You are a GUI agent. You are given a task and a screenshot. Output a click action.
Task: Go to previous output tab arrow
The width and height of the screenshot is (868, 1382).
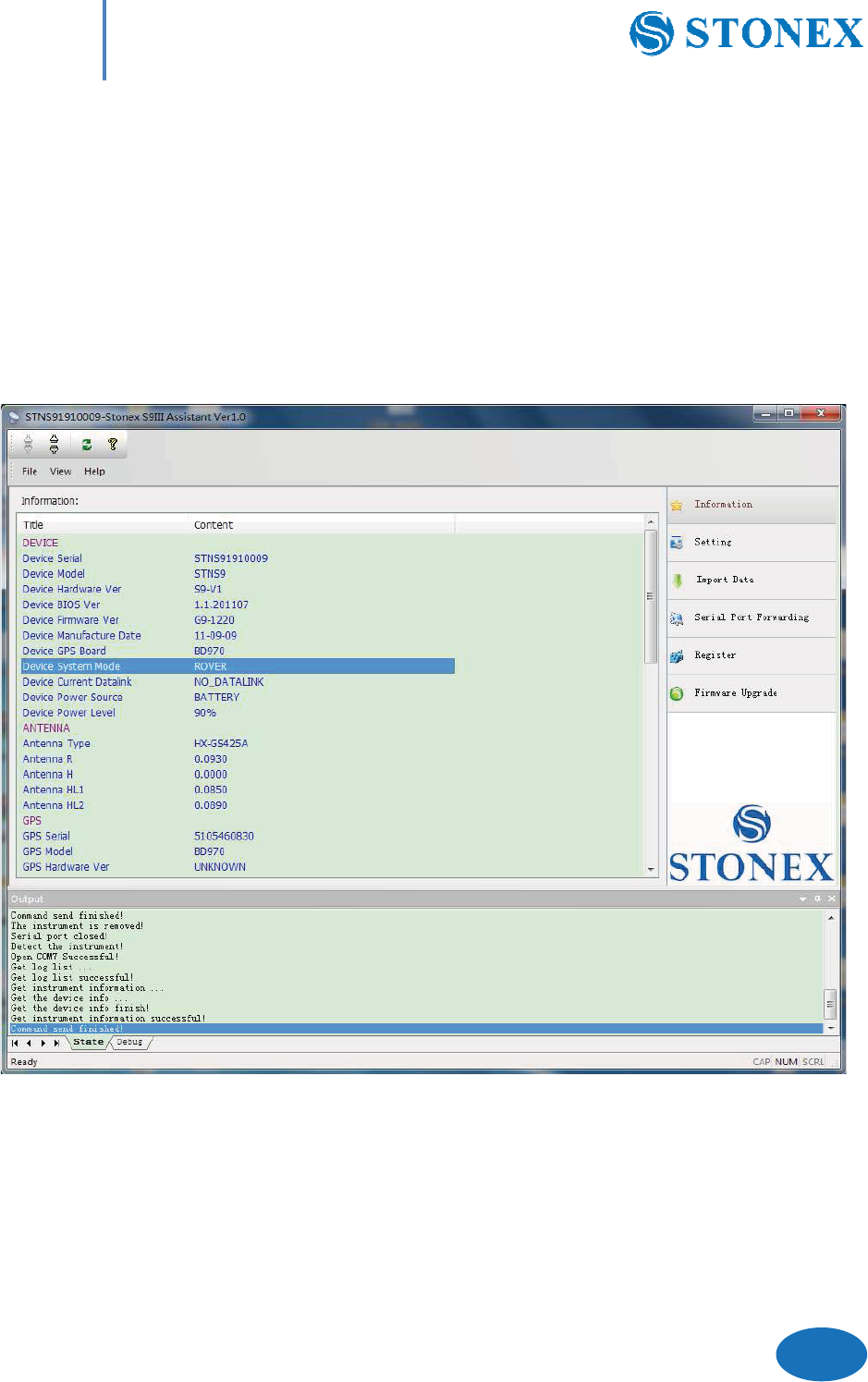pos(29,1043)
